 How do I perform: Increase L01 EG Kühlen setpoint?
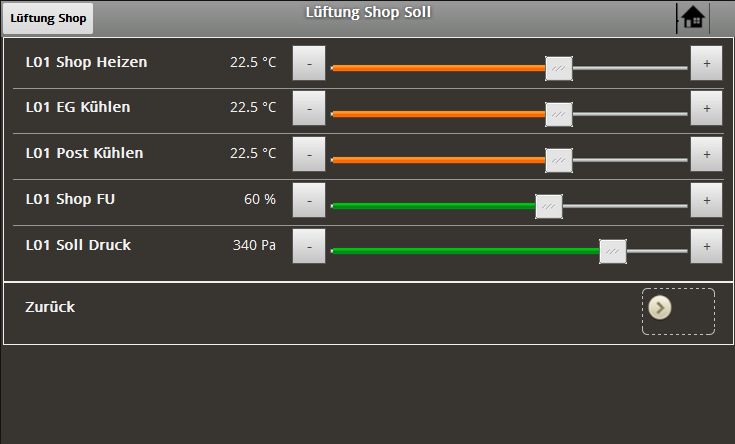click(x=706, y=108)
